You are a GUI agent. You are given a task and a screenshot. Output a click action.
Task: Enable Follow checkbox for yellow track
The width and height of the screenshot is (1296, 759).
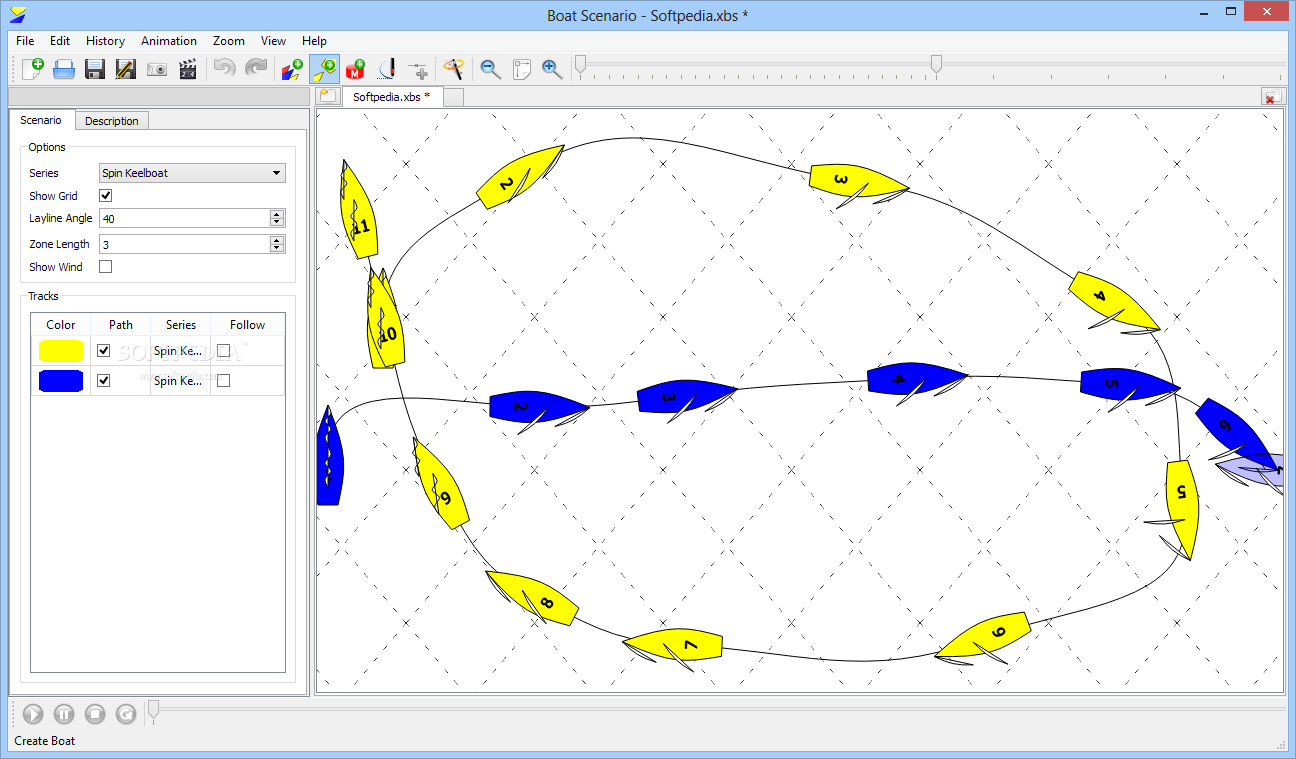click(x=224, y=351)
